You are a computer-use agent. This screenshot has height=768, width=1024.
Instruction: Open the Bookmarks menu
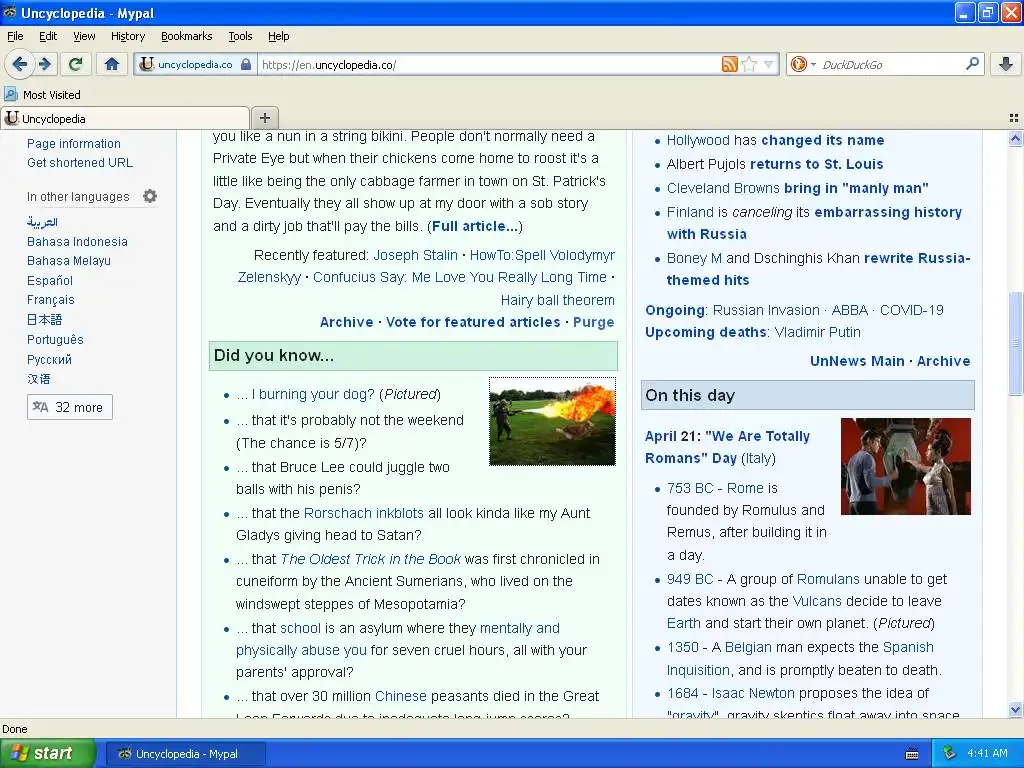(186, 36)
